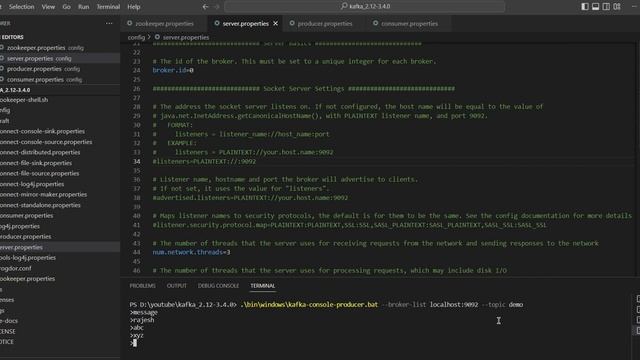Viewport: 640px width, 360px height.
Task: Open connect-distributed.properties file
Action: pos(60,152)
